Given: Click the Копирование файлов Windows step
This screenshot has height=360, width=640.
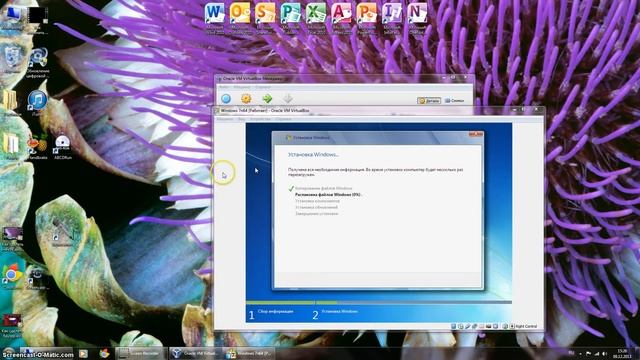Looking at the screenshot, I should point(323,189).
